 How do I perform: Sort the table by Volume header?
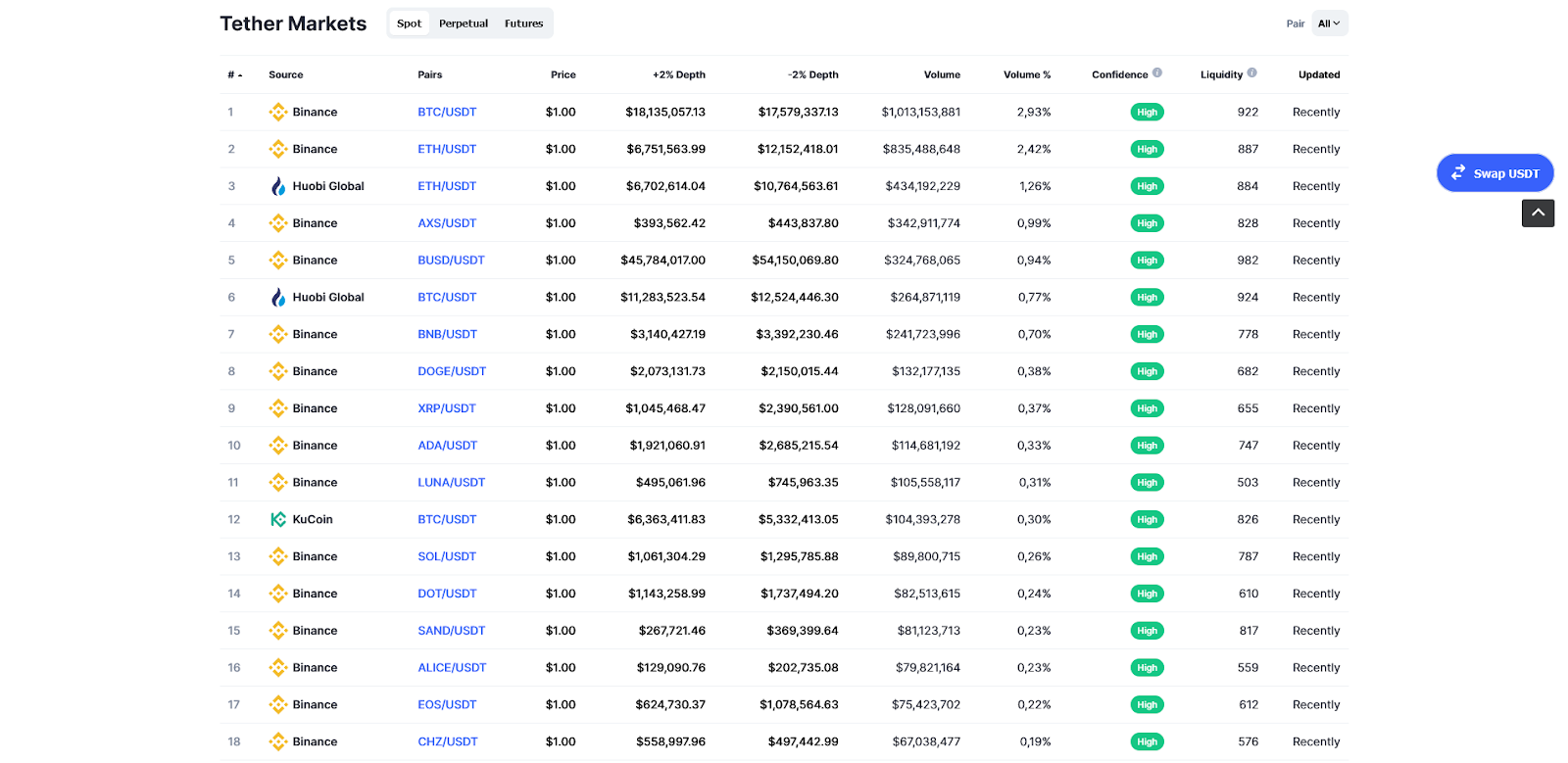coord(942,74)
